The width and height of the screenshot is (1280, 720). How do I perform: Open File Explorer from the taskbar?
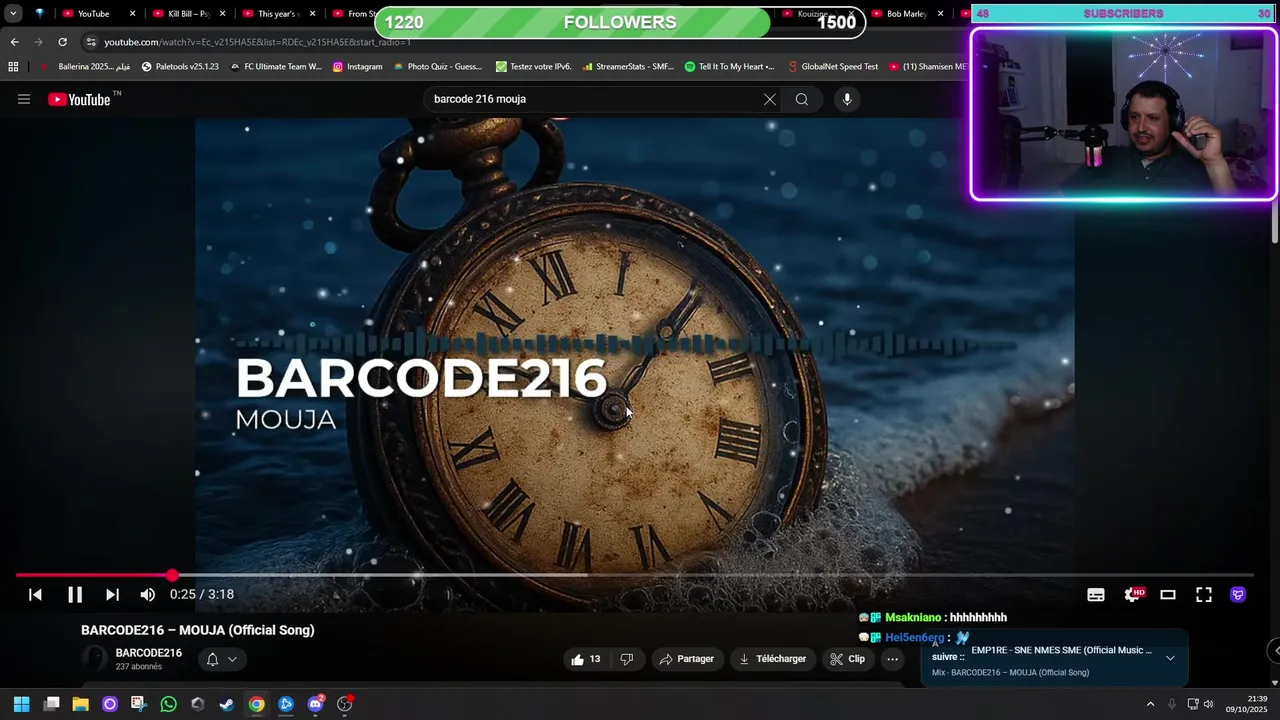tap(81, 704)
